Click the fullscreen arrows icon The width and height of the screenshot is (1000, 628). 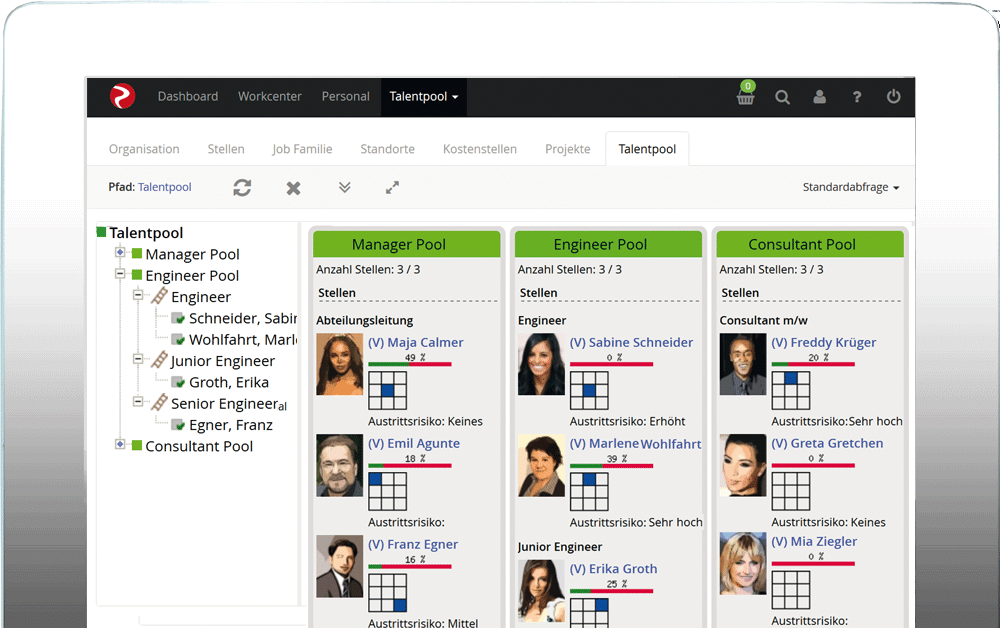(392, 187)
